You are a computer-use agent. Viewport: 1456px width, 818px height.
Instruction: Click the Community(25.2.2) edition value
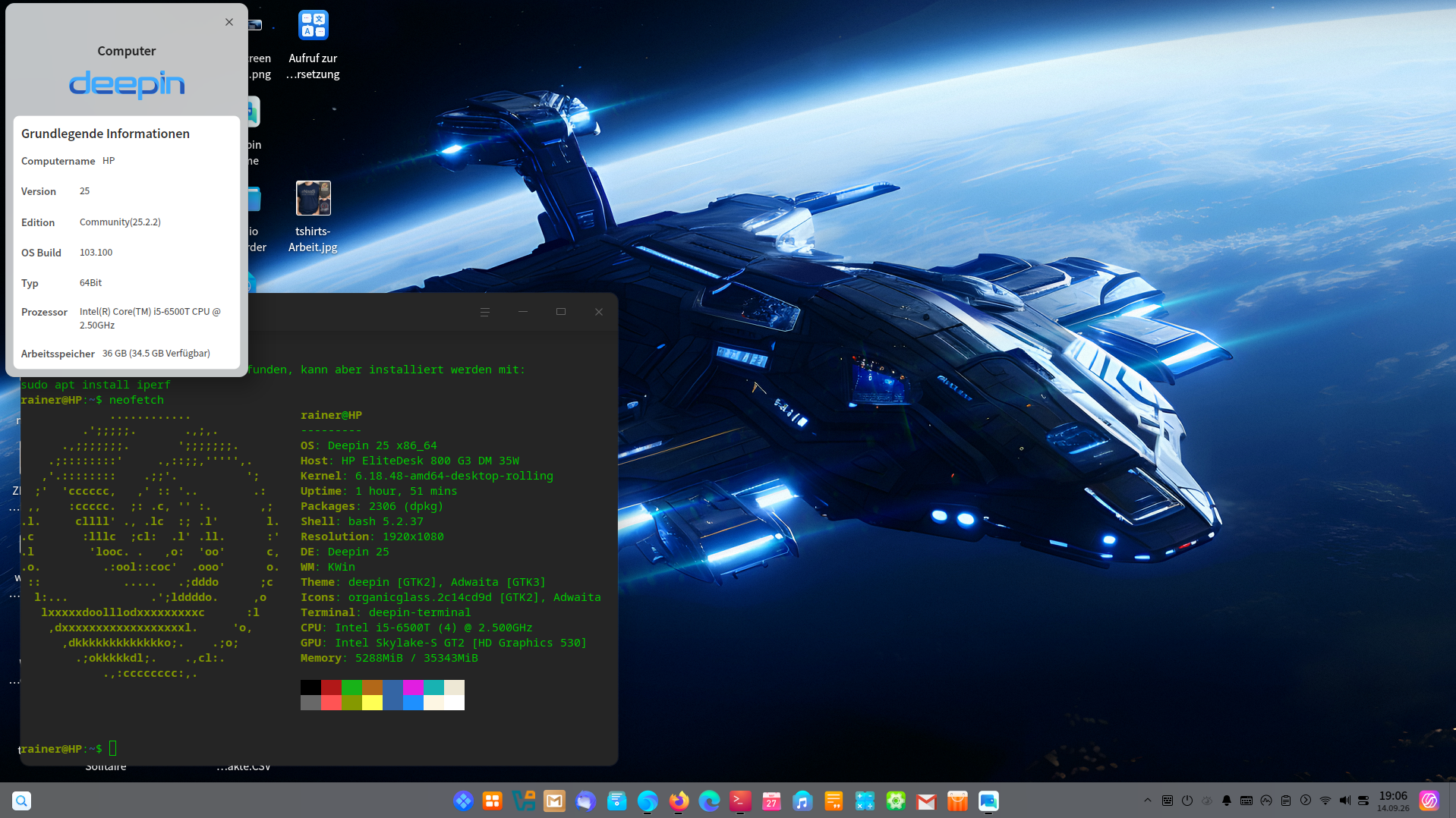click(120, 222)
